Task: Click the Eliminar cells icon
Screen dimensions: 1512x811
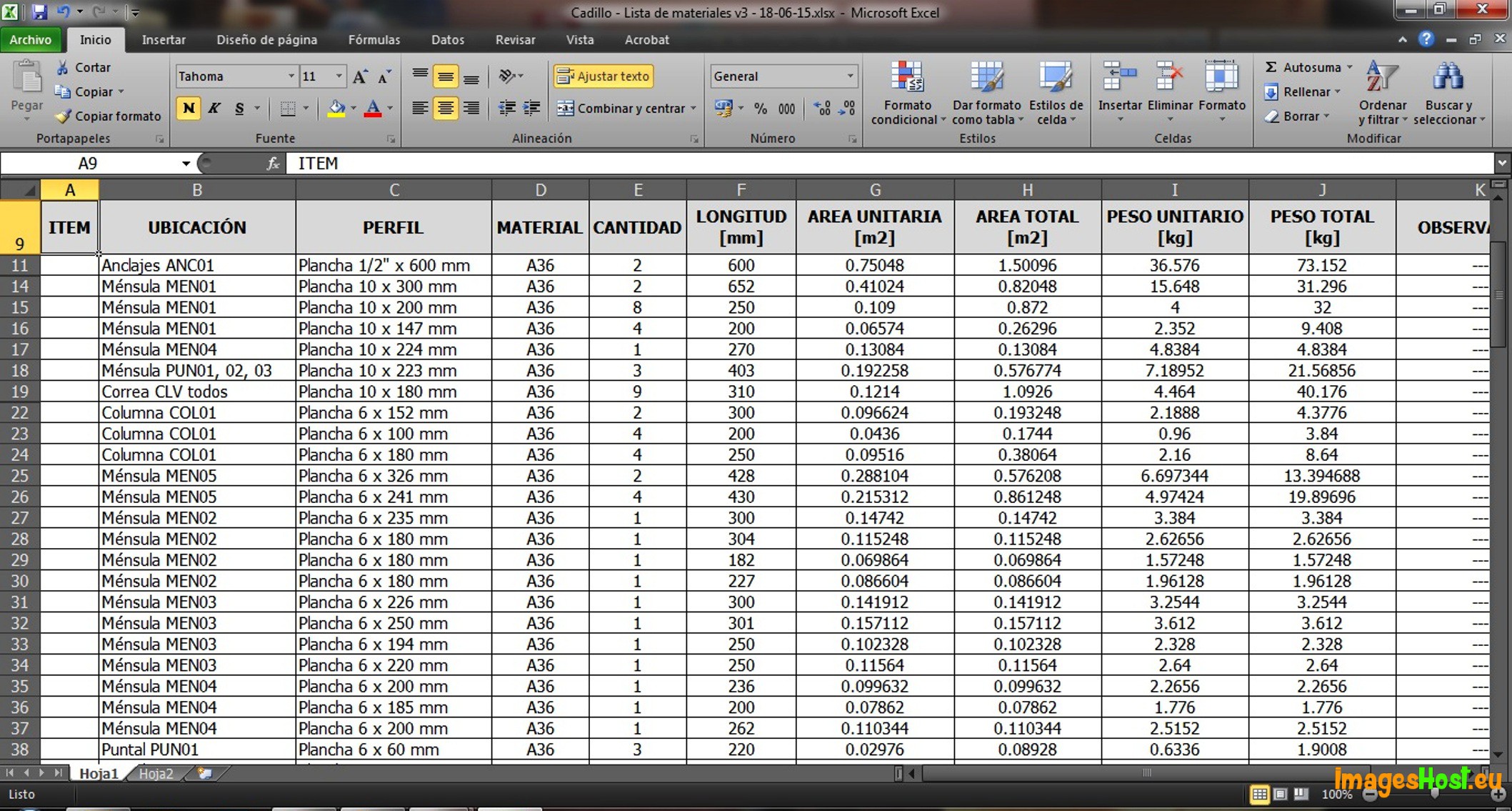Action: [1170, 76]
